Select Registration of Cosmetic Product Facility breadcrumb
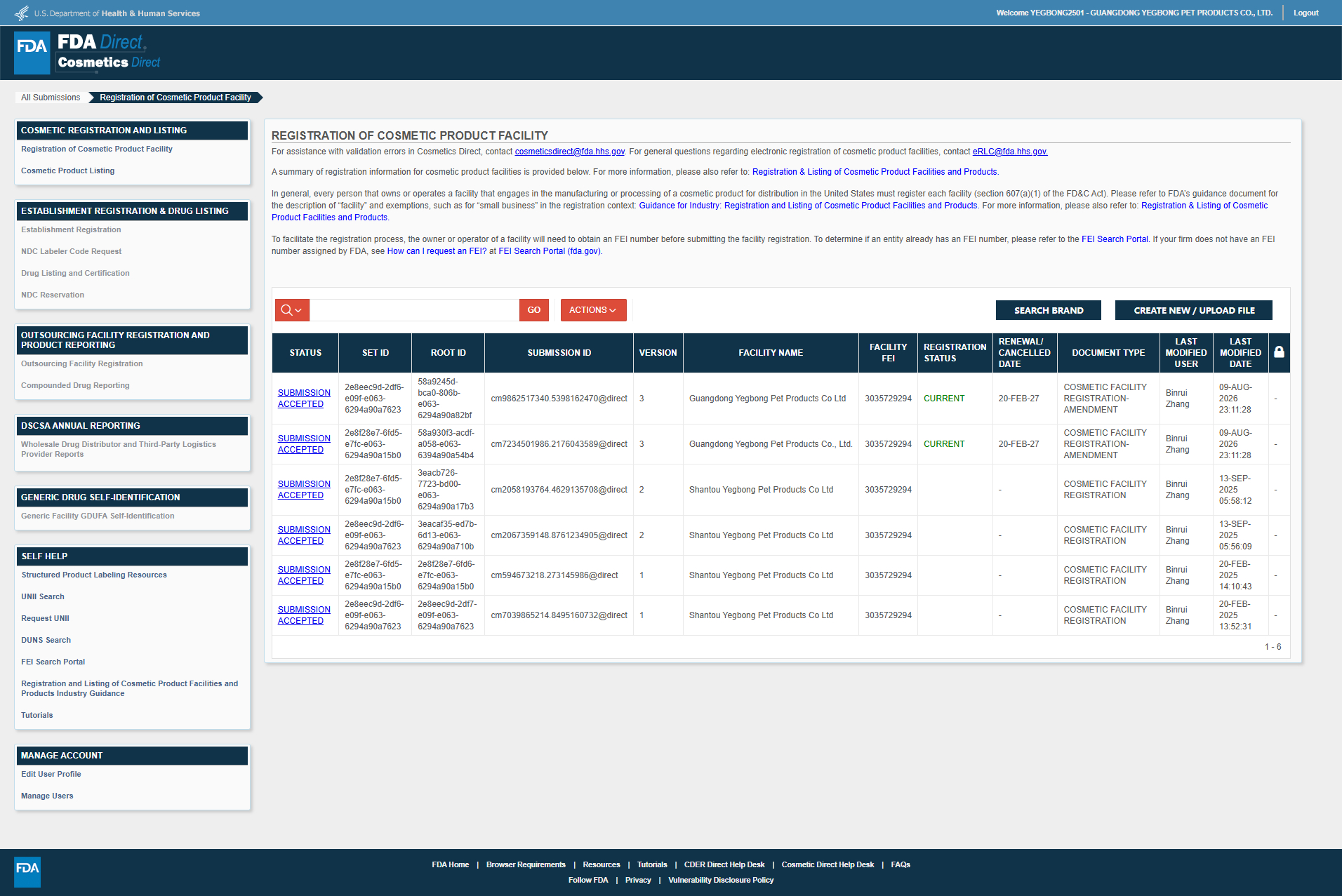This screenshot has height=896, width=1342. click(175, 98)
